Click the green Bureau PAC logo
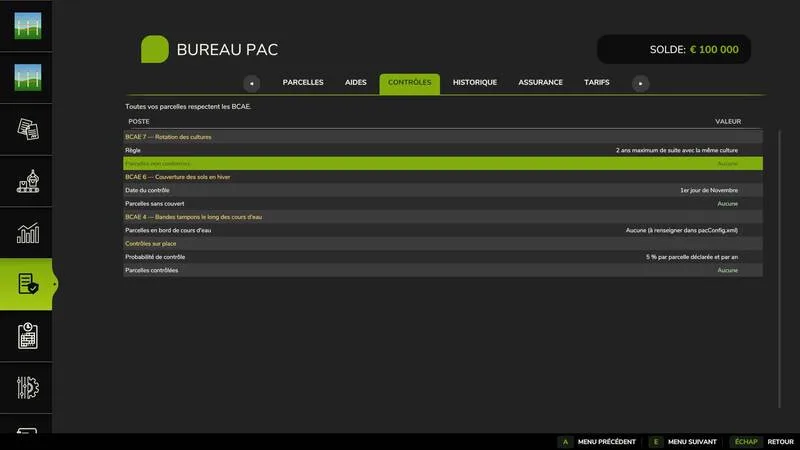 [x=155, y=49]
